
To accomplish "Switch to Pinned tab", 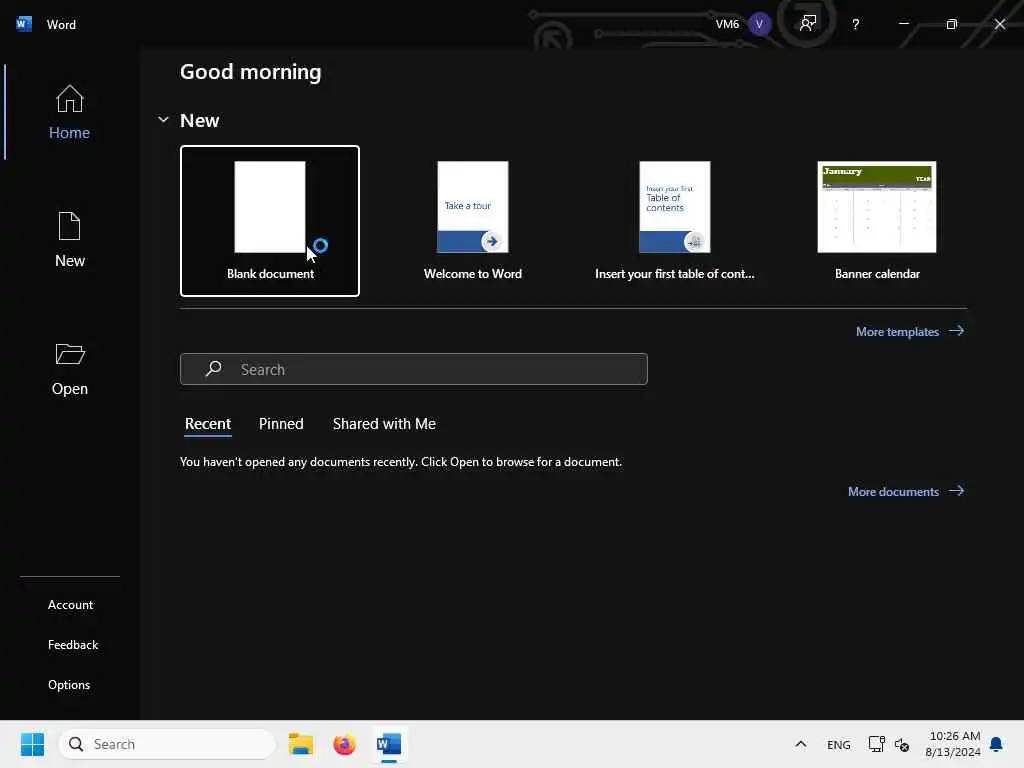I will coord(281,424).
